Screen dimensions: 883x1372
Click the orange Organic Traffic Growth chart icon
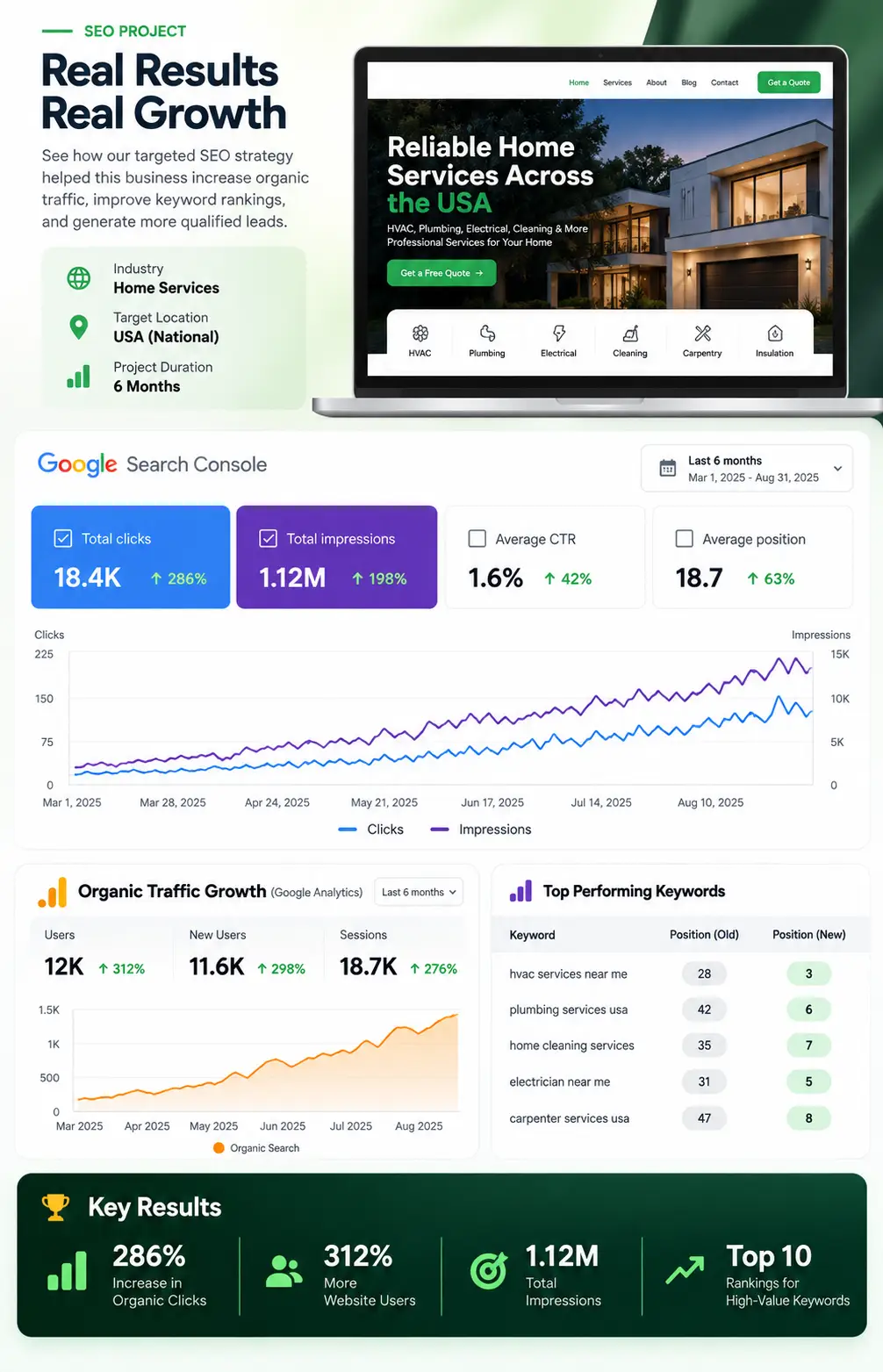coord(53,893)
